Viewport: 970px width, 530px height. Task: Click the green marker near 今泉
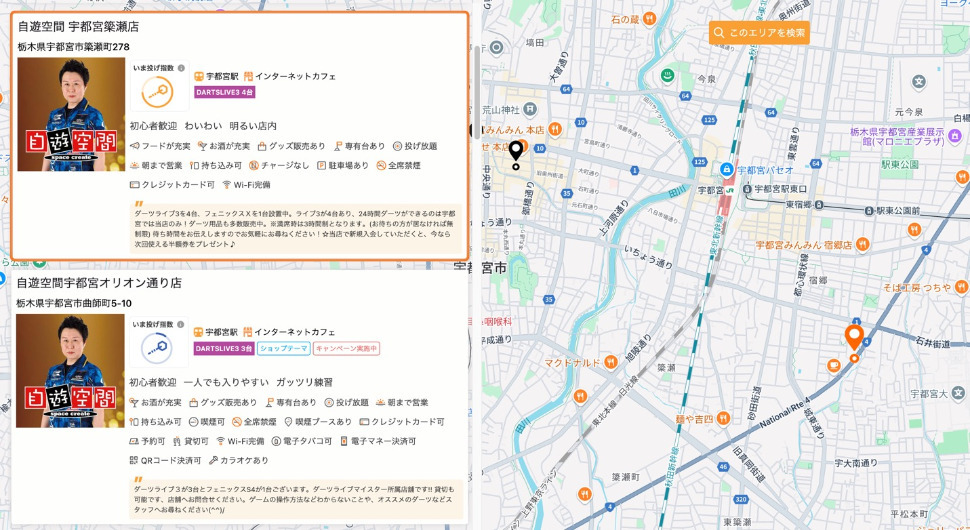click(x=667, y=75)
